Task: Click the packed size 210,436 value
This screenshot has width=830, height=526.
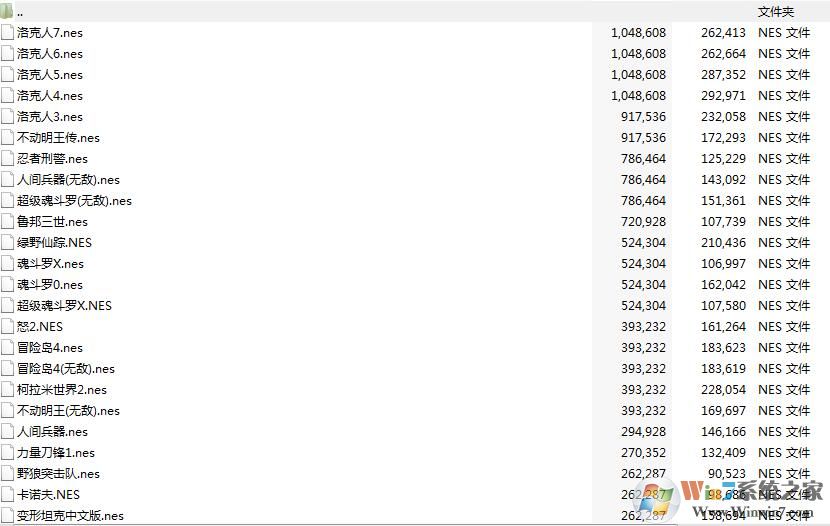Action: [724, 242]
